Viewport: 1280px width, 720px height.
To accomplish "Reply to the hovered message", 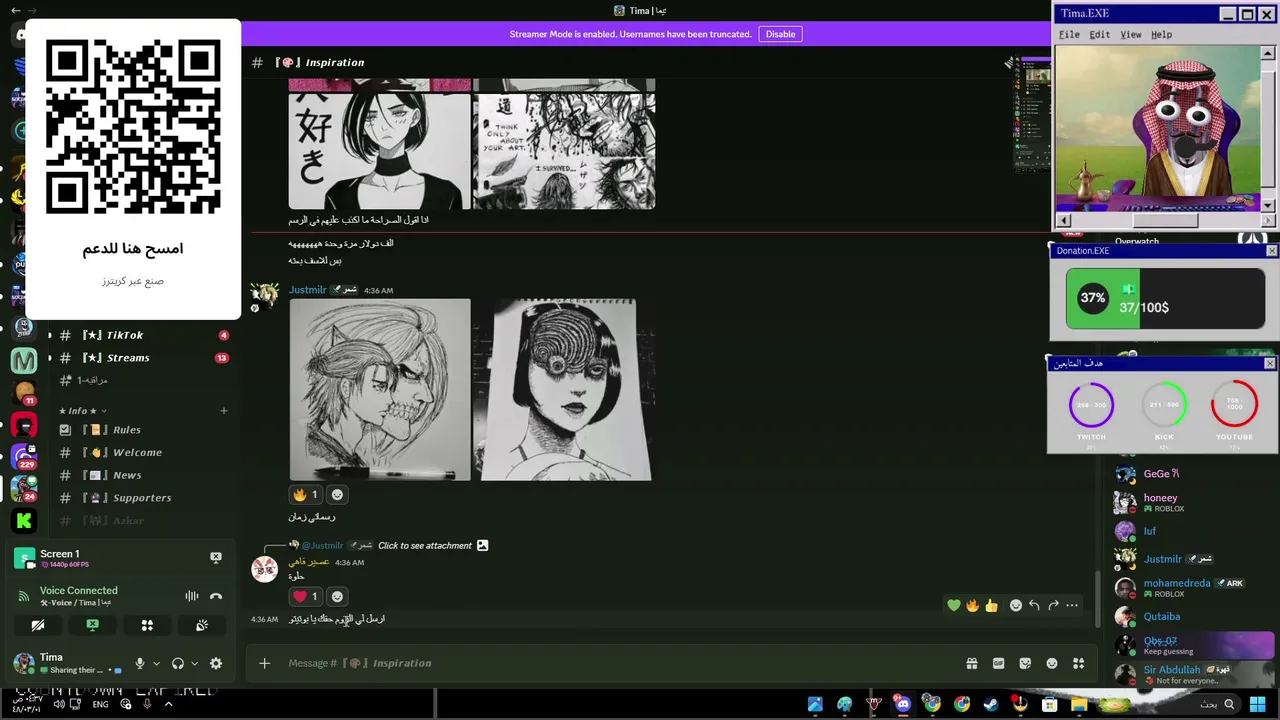I will click(1034, 605).
